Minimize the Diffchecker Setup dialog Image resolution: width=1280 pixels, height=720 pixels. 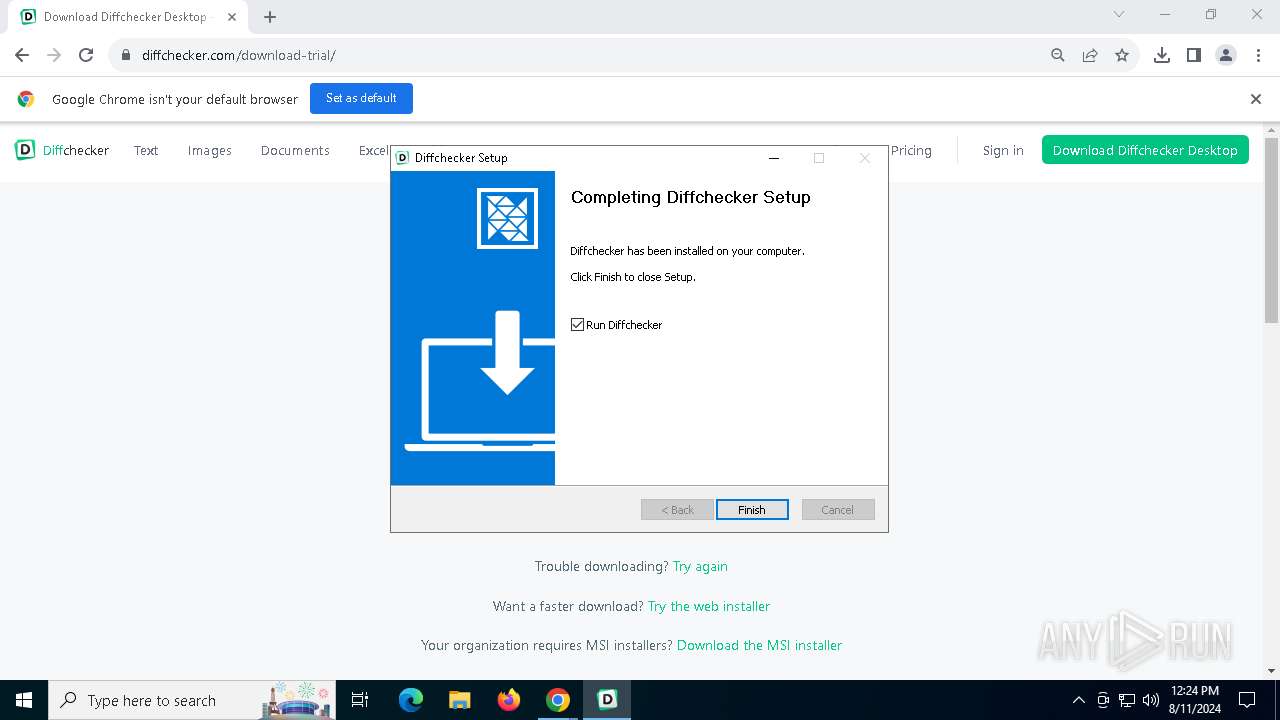773,158
